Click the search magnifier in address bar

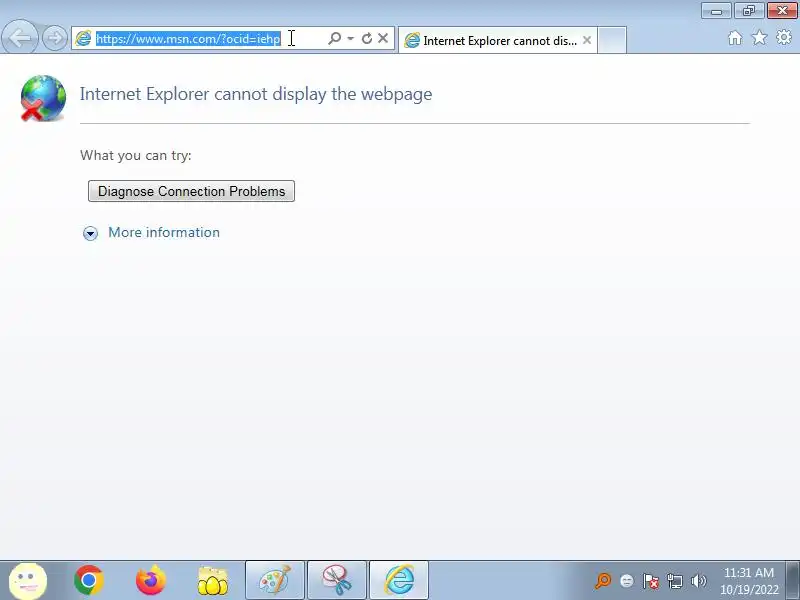point(335,38)
